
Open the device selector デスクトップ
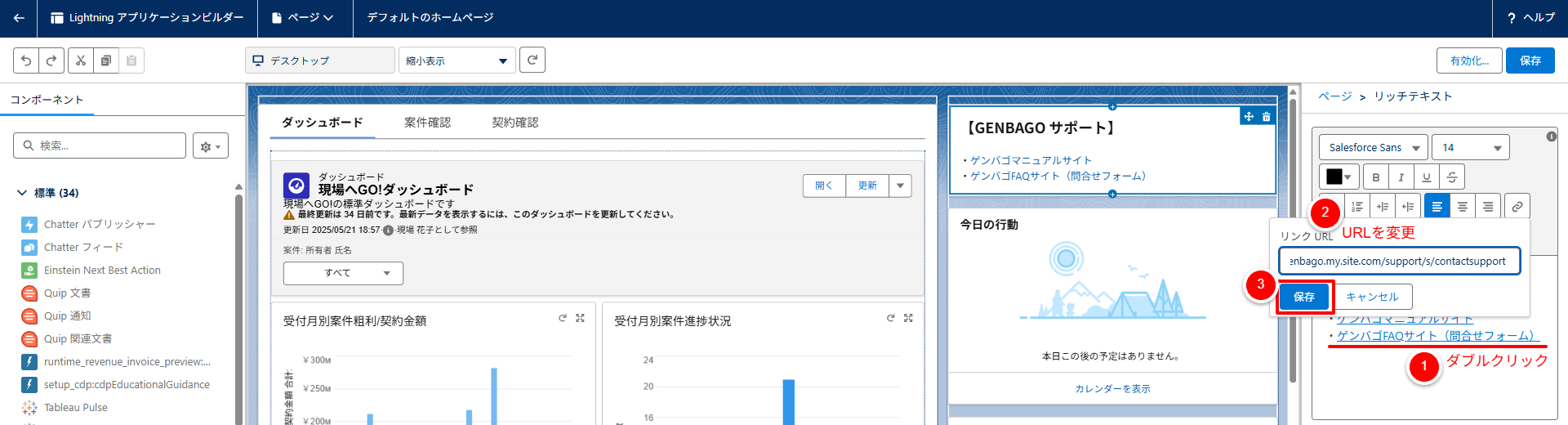[x=319, y=60]
